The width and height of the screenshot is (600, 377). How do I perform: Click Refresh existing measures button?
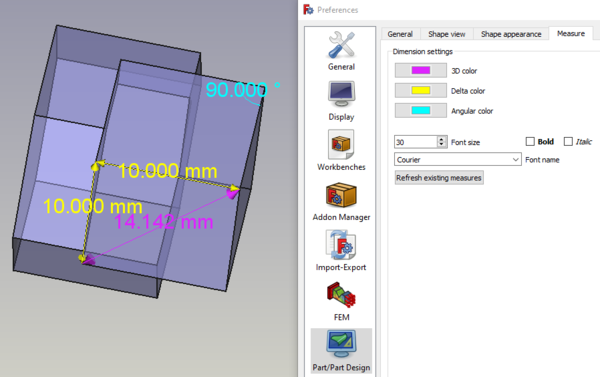[x=439, y=178]
